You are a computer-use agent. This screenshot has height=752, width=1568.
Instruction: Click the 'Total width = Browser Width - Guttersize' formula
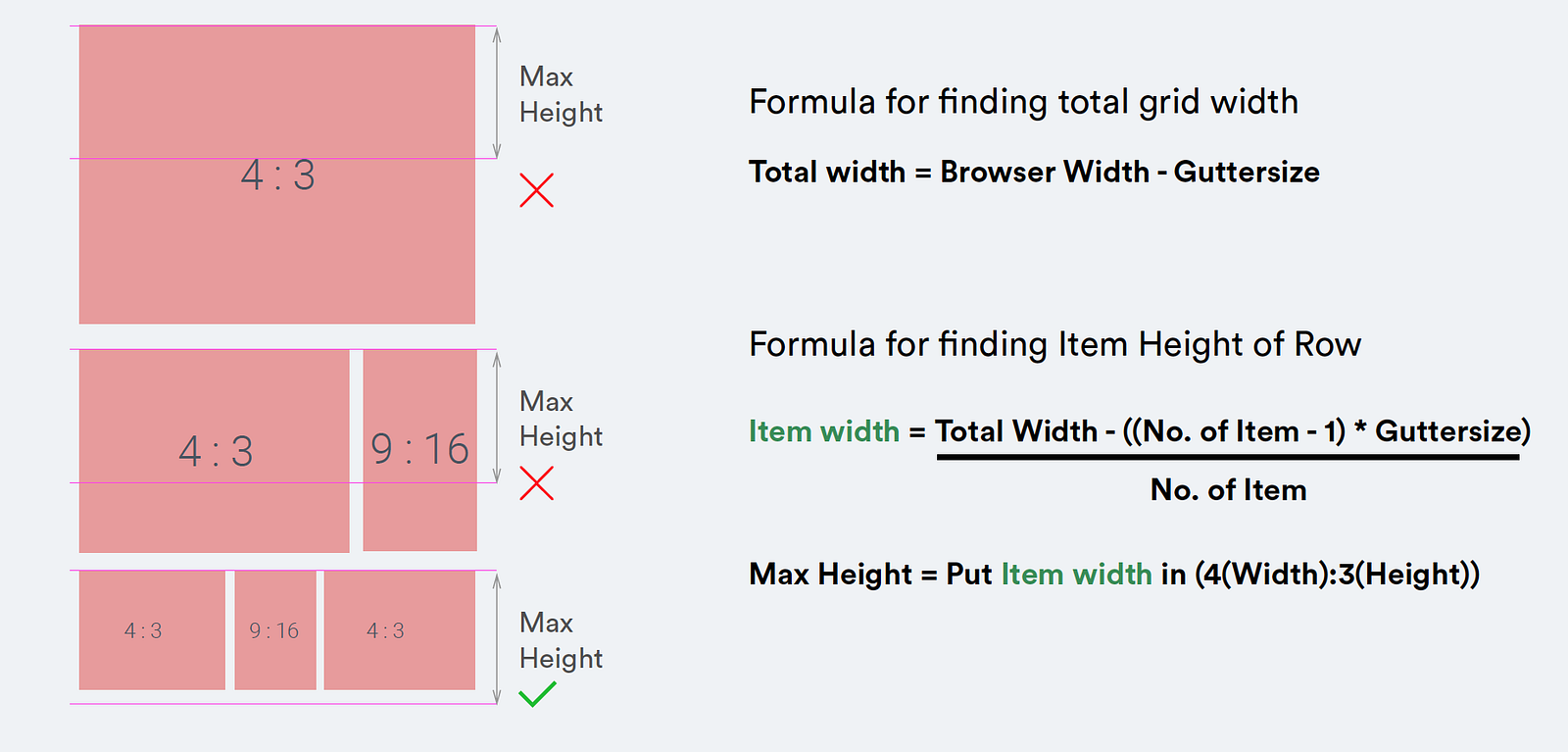[x=1034, y=172]
